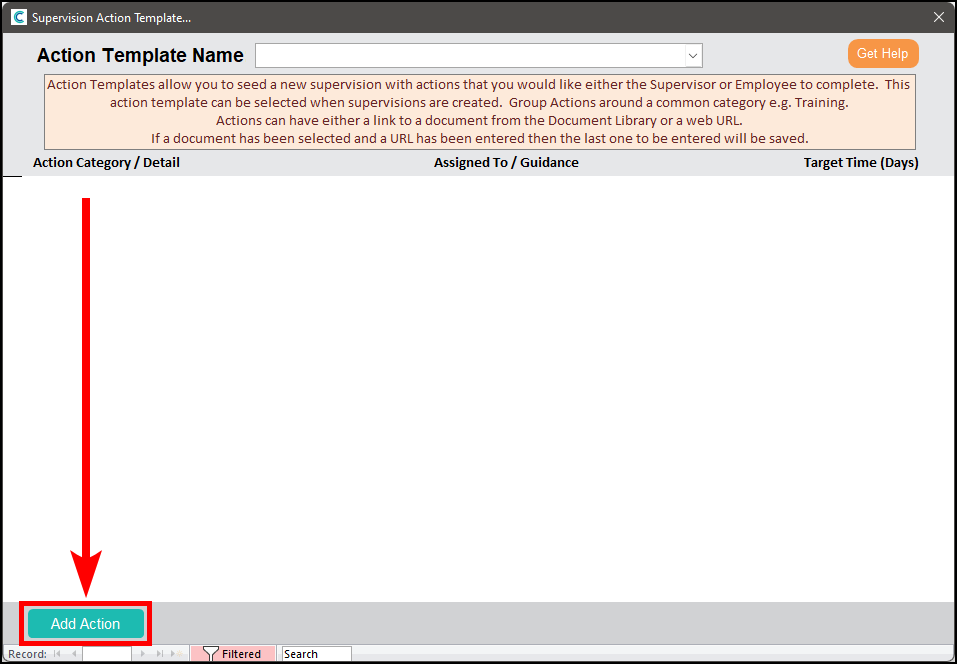
Task: Open Get Help
Action: click(882, 54)
